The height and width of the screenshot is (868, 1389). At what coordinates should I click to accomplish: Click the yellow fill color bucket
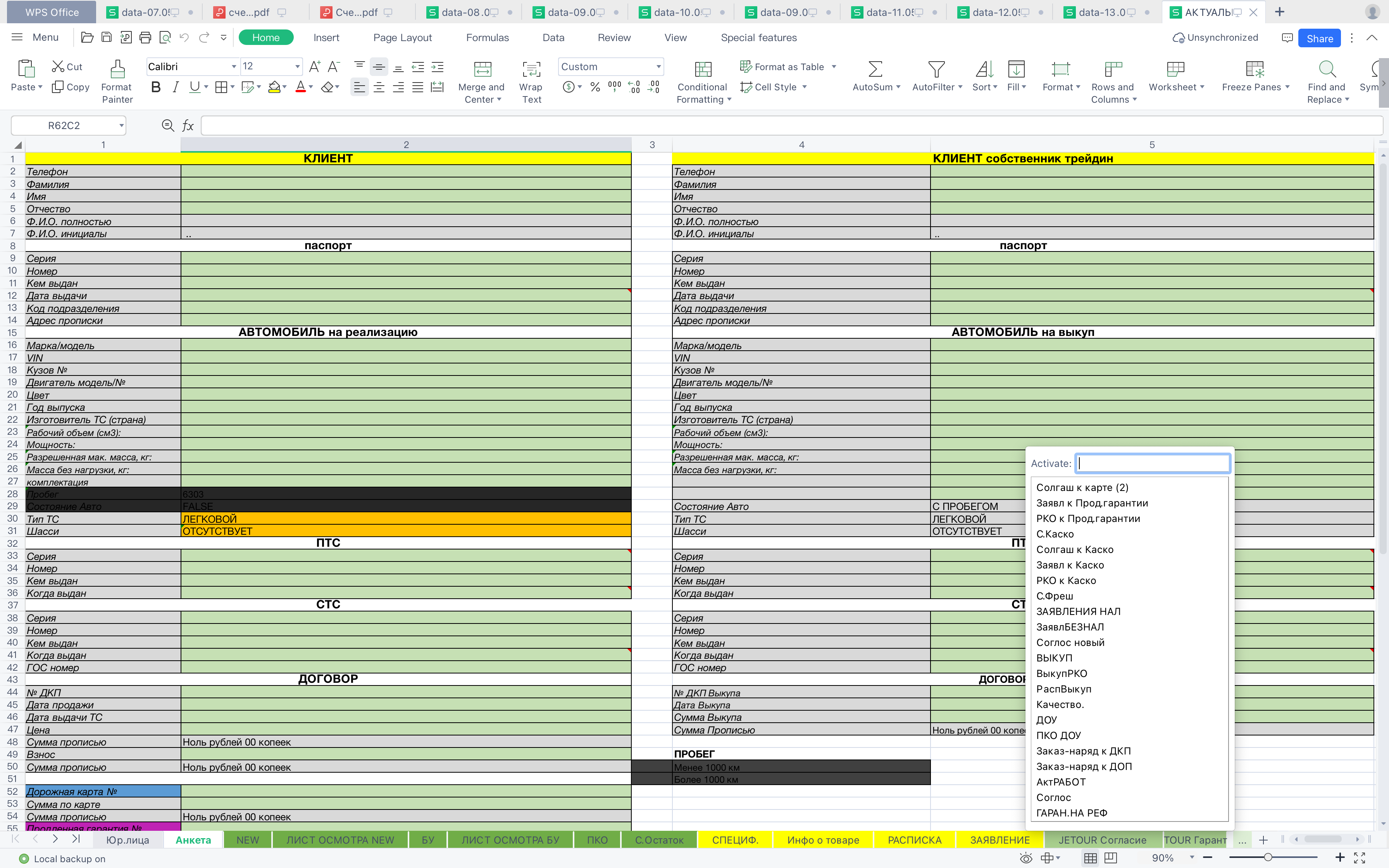click(x=274, y=87)
